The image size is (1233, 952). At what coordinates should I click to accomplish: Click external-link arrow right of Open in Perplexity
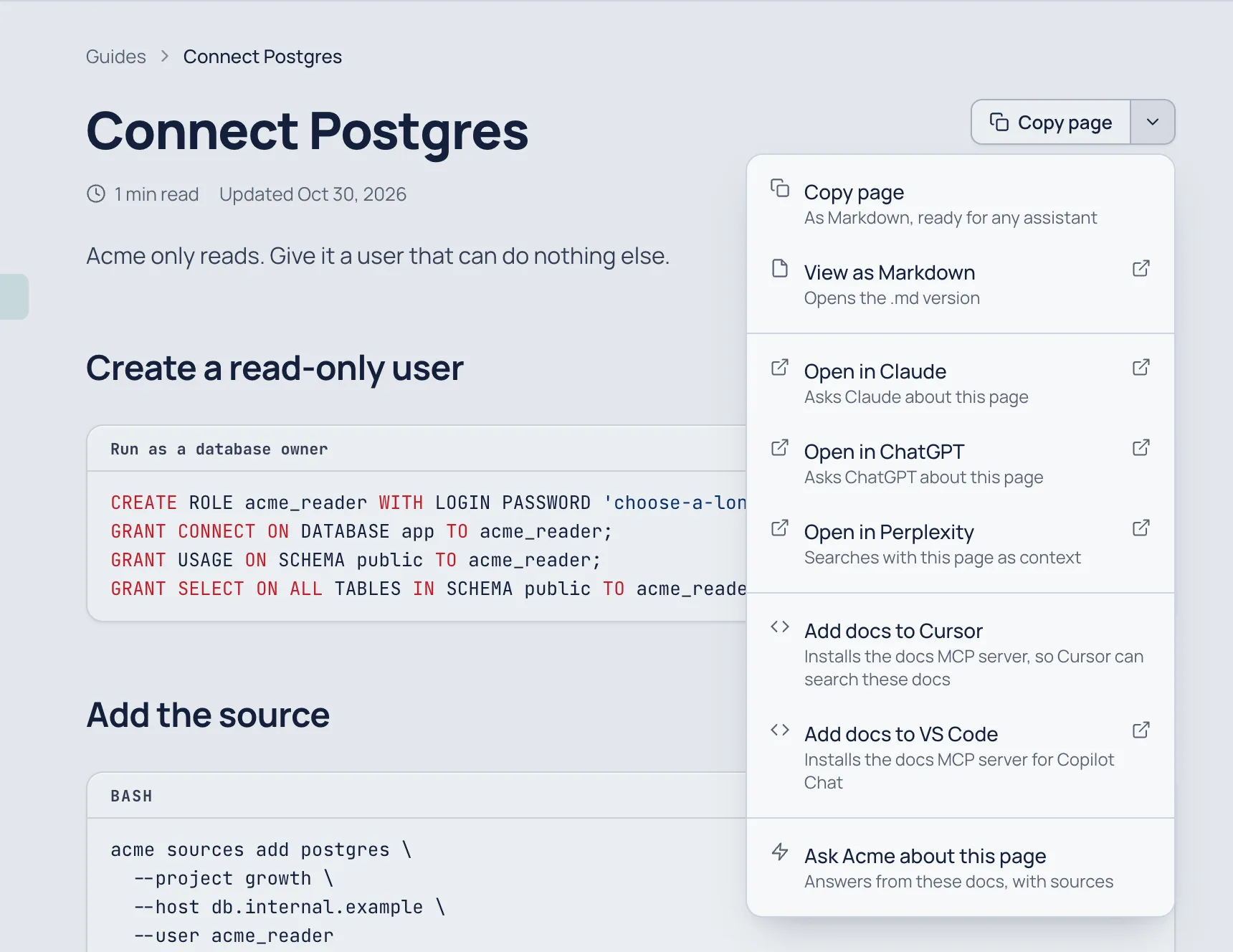[1141, 528]
